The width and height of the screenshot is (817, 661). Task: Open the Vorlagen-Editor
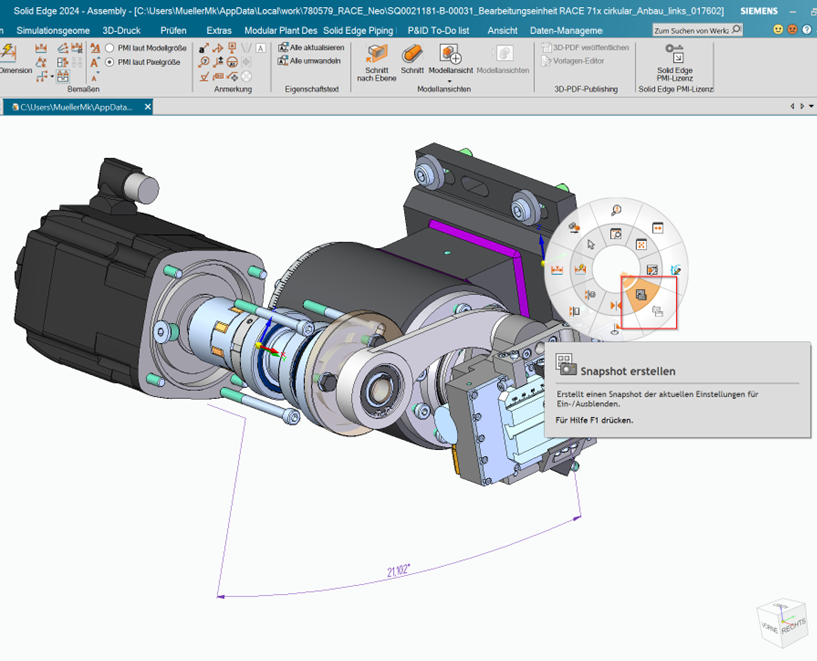tap(573, 61)
